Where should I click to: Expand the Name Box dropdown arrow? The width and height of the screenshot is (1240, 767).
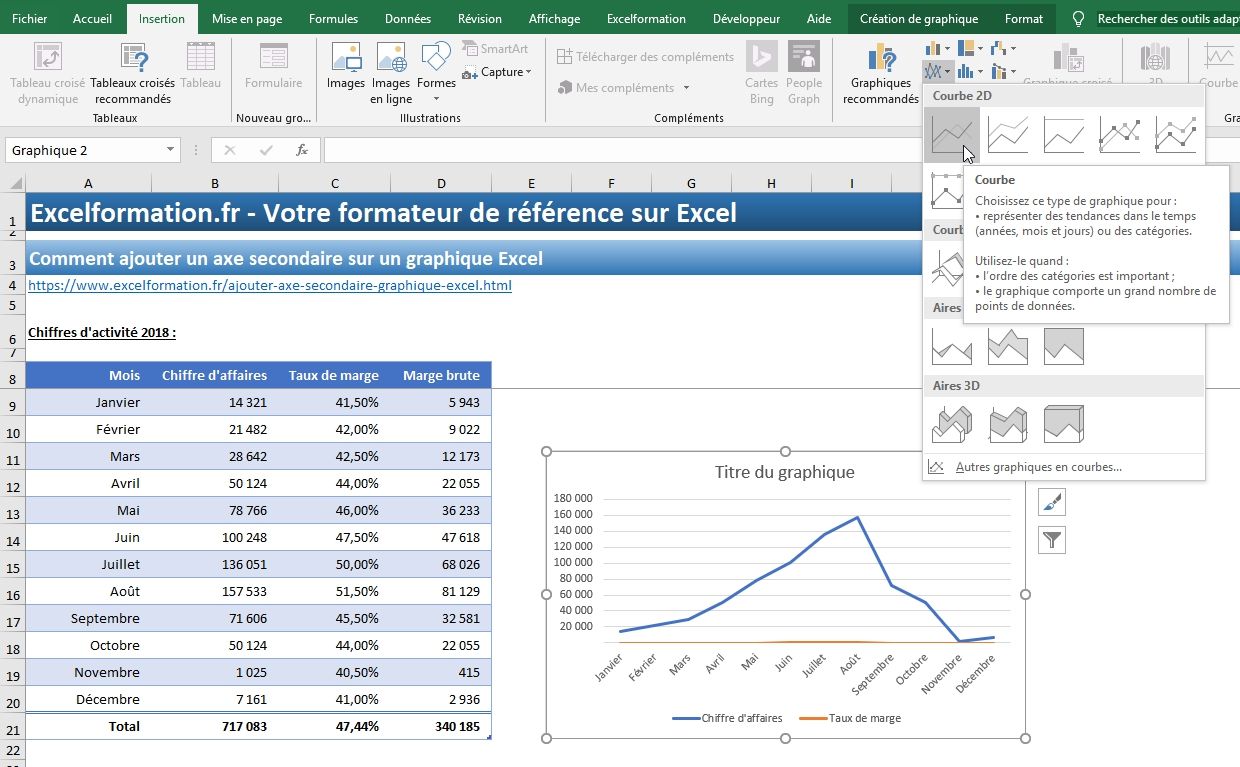pyautogui.click(x=171, y=150)
